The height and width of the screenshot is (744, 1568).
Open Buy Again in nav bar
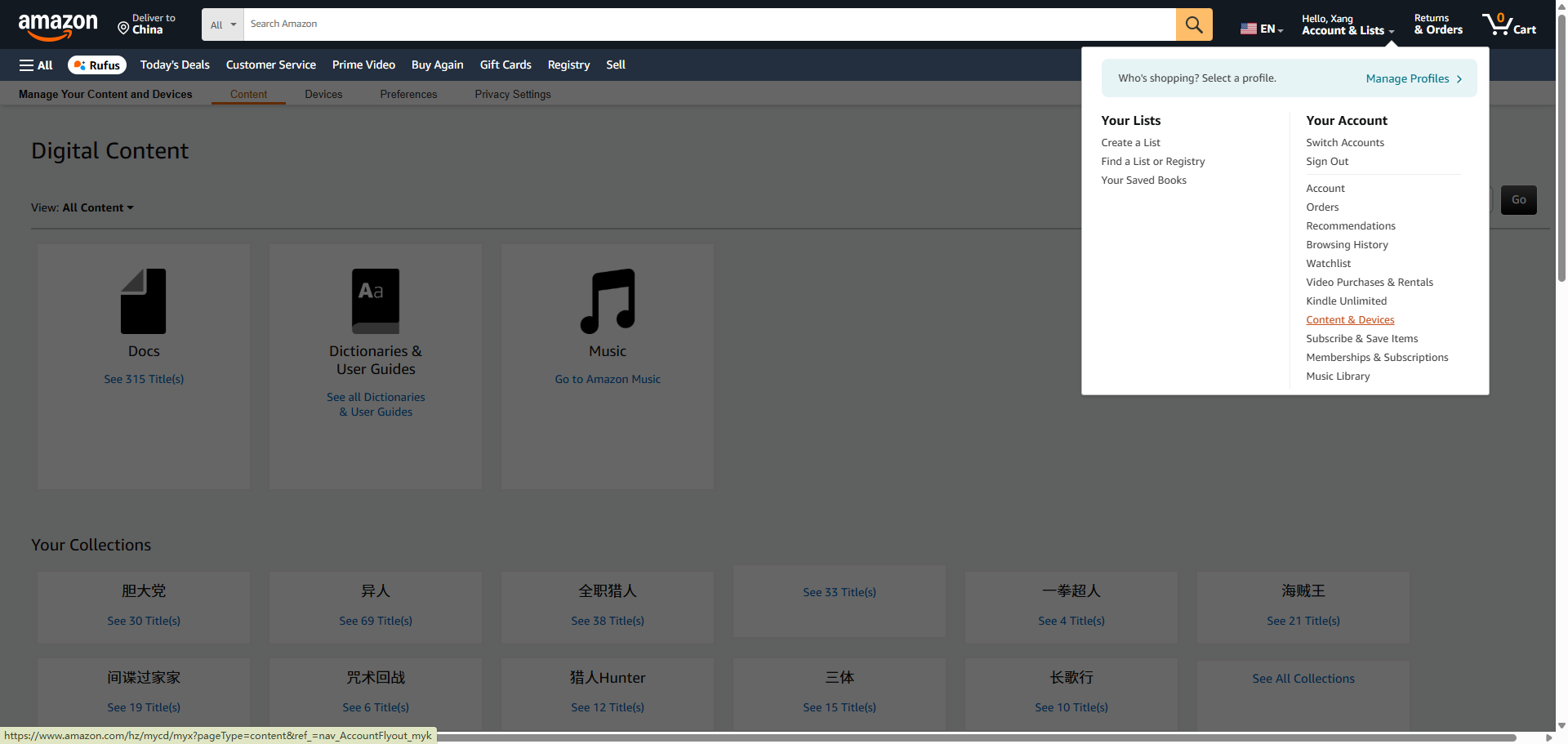pyautogui.click(x=438, y=65)
